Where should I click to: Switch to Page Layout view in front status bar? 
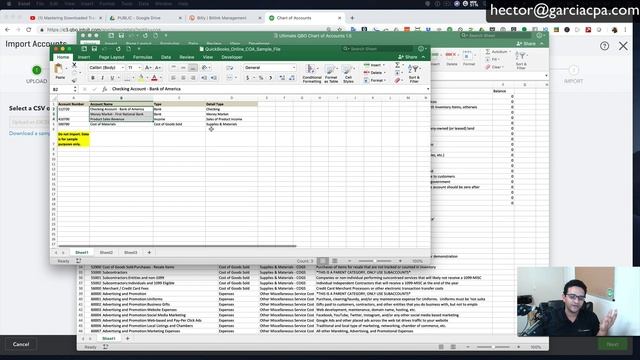point(335,261)
